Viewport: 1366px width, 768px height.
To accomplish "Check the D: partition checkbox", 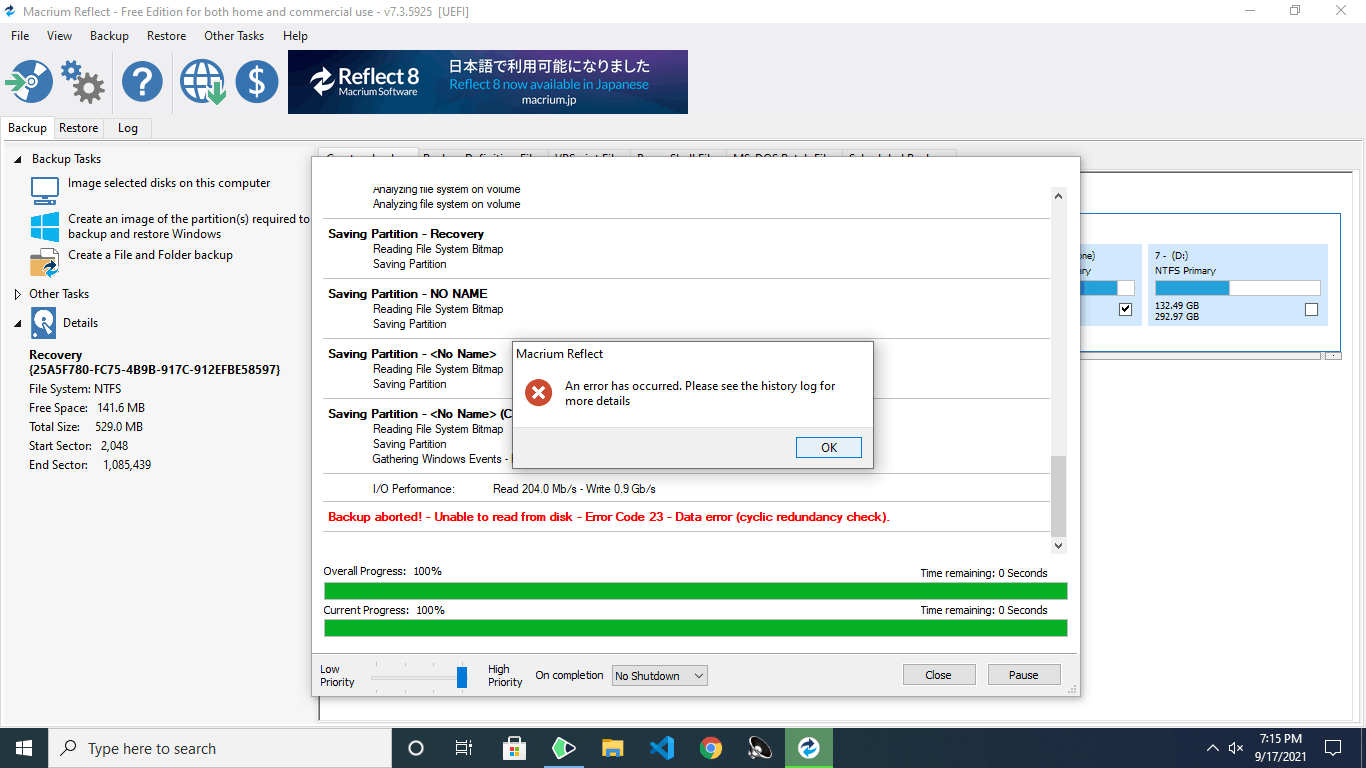I will [1311, 310].
